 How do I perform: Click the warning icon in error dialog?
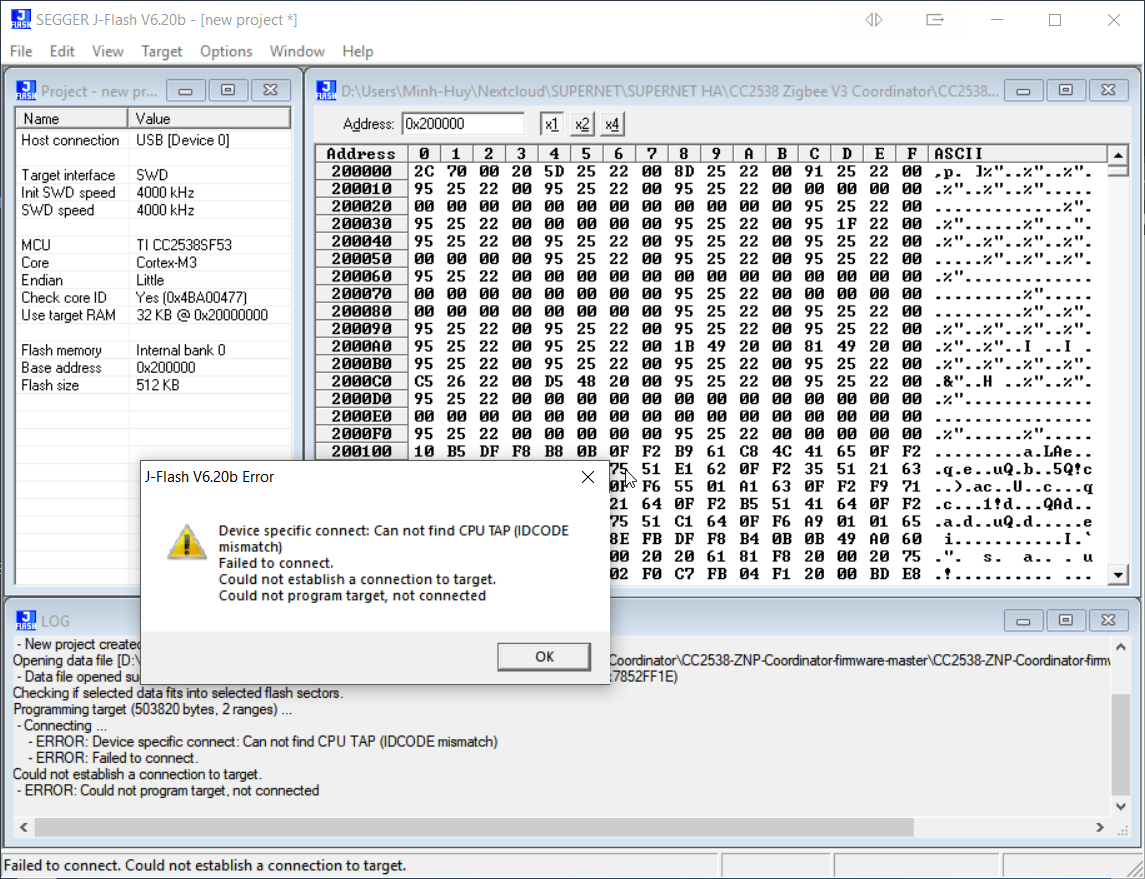pos(187,542)
